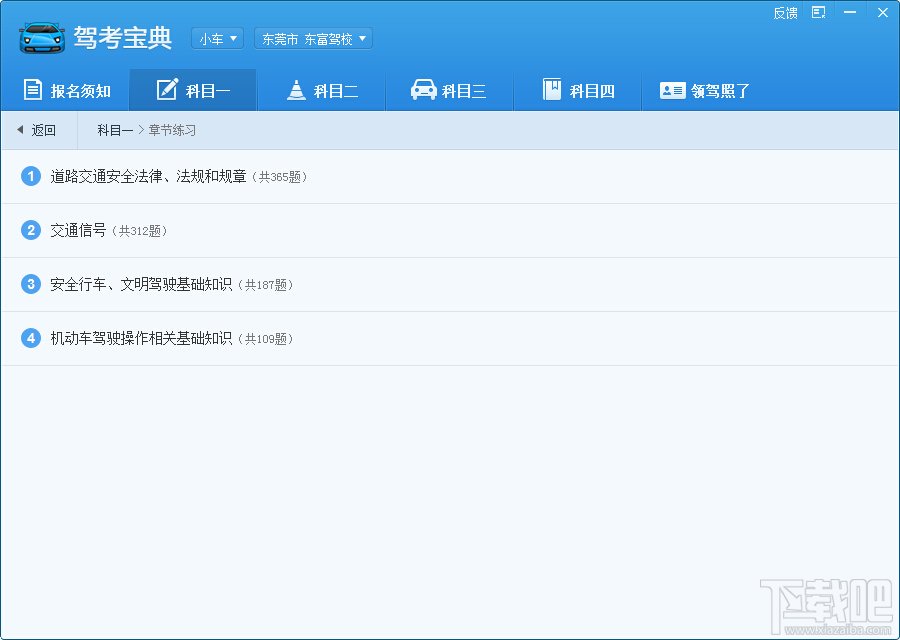Click the car icon on 科目三 tab
Viewport: 900px width, 640px height.
point(424,89)
